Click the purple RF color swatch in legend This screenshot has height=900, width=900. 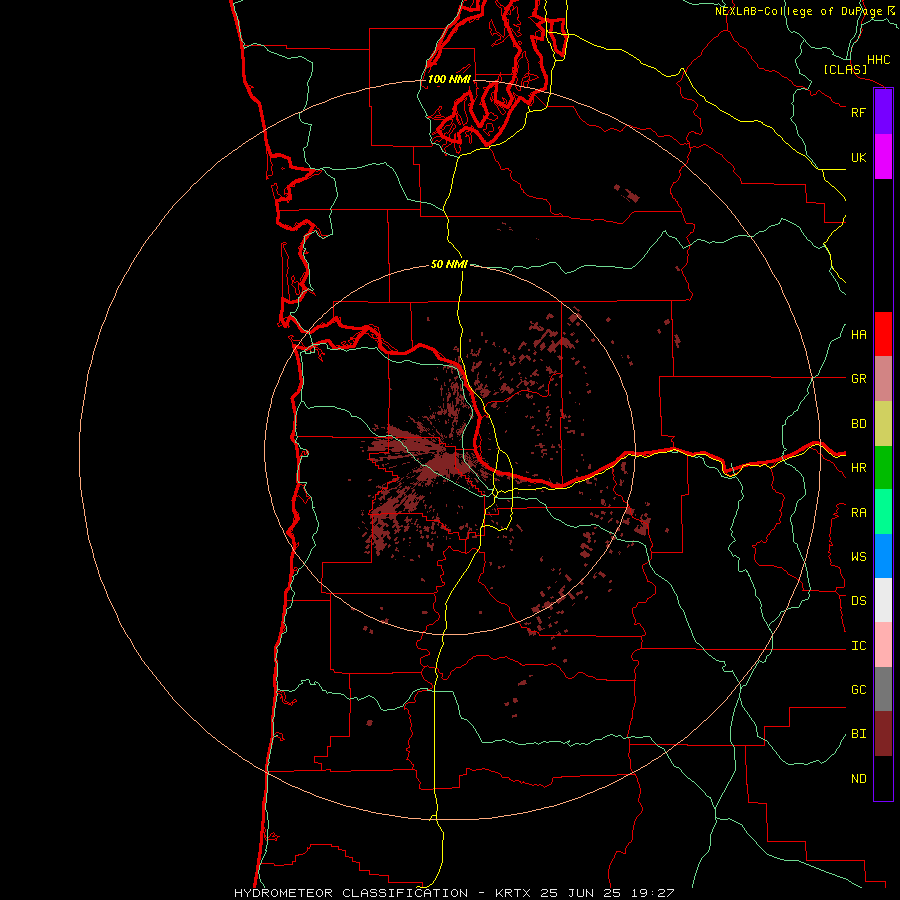pos(883,112)
